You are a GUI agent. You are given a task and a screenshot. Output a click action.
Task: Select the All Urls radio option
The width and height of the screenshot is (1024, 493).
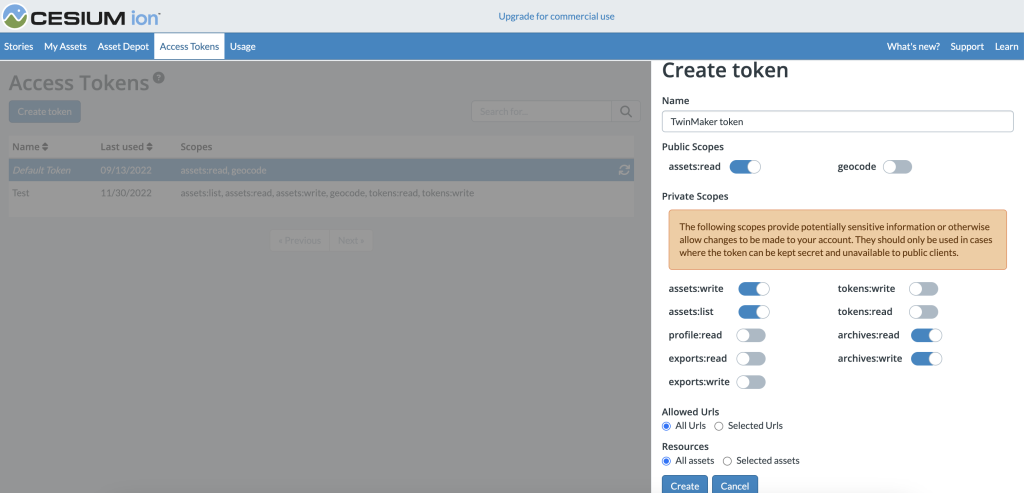point(666,426)
